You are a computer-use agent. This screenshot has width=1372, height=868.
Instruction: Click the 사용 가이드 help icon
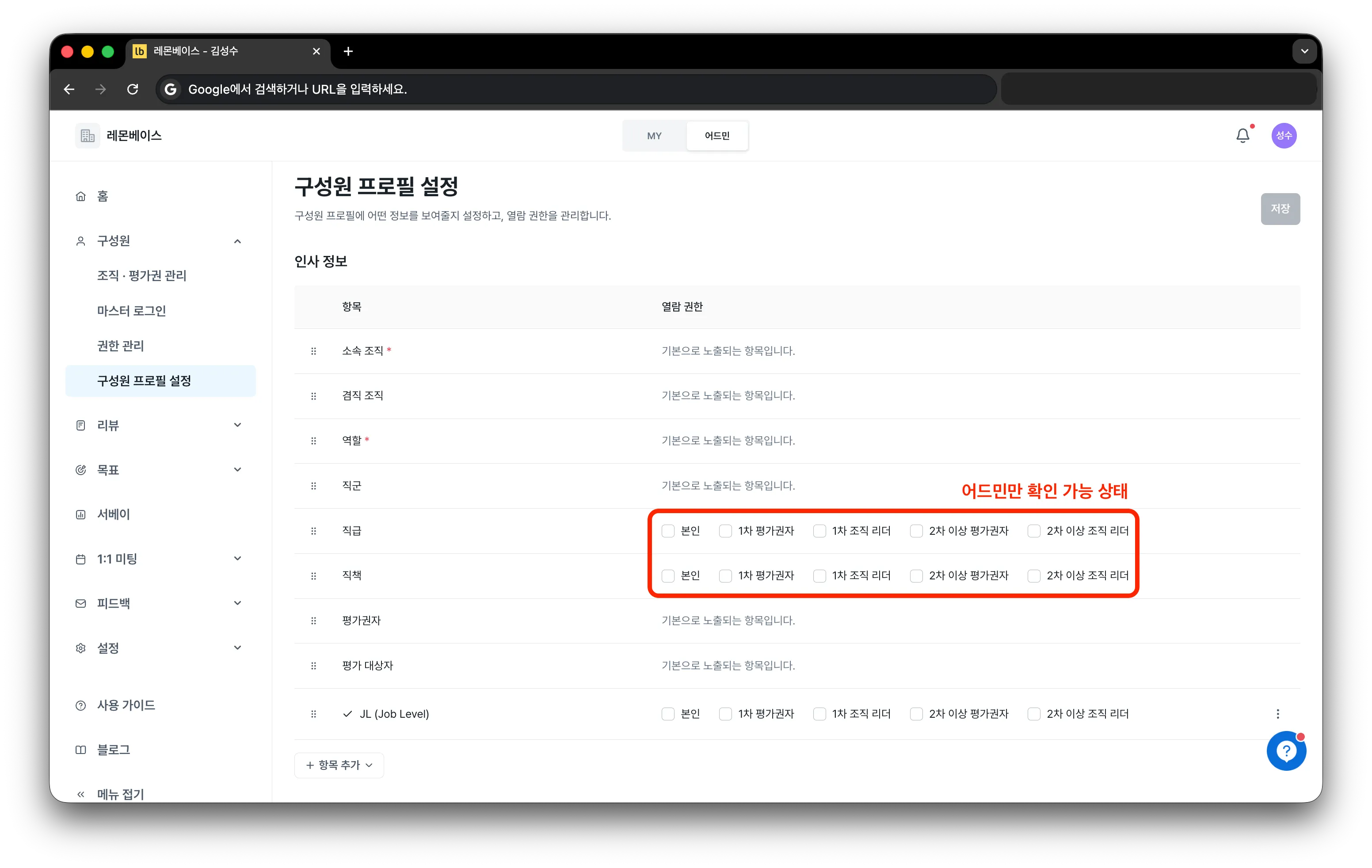81,705
